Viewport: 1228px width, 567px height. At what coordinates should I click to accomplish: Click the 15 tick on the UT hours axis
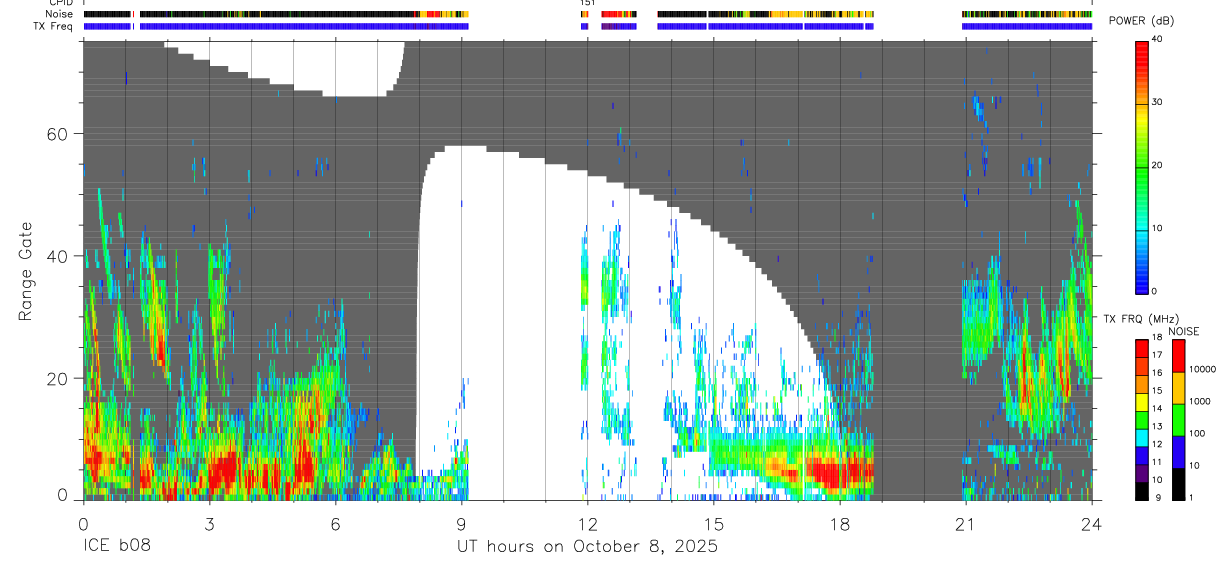[x=713, y=523]
